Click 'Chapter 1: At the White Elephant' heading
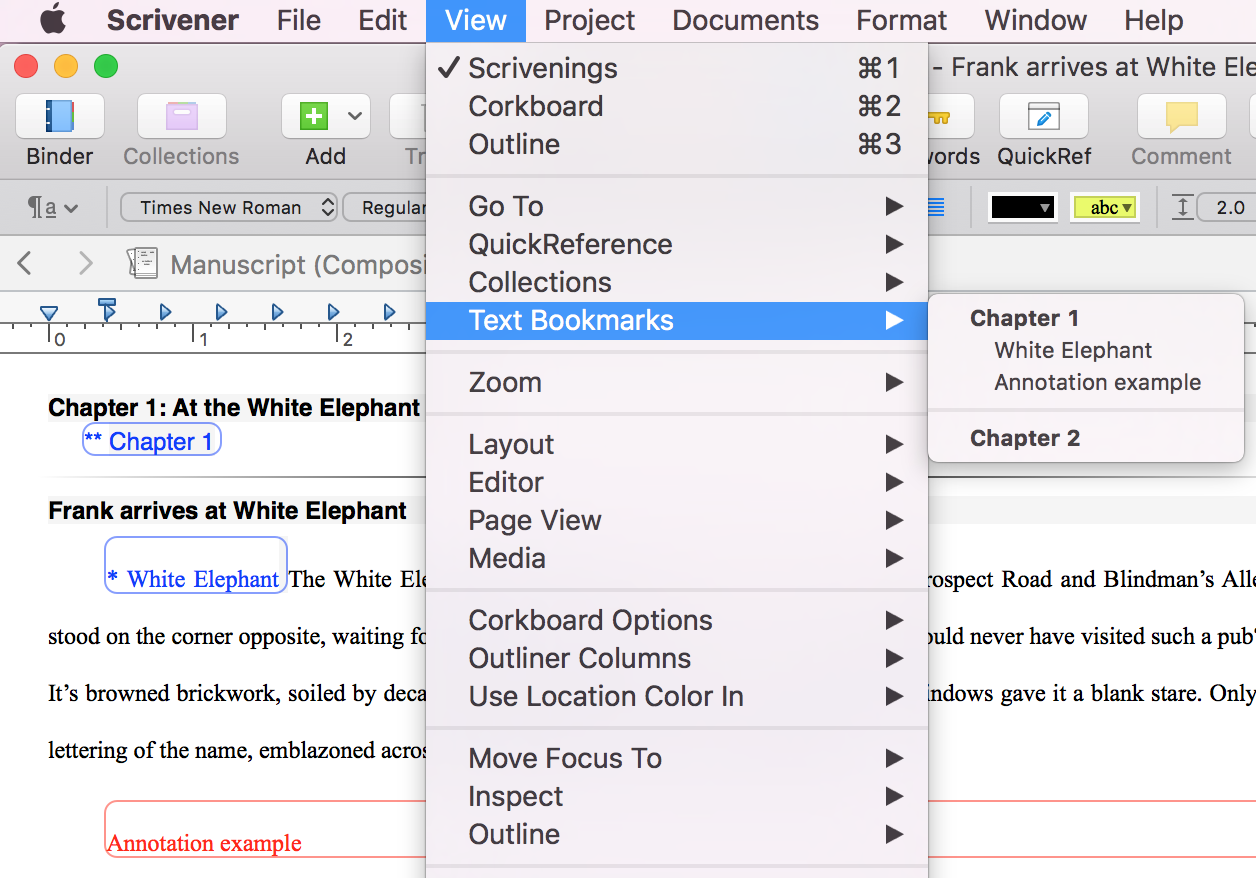1256x878 pixels. pyautogui.click(x=234, y=408)
